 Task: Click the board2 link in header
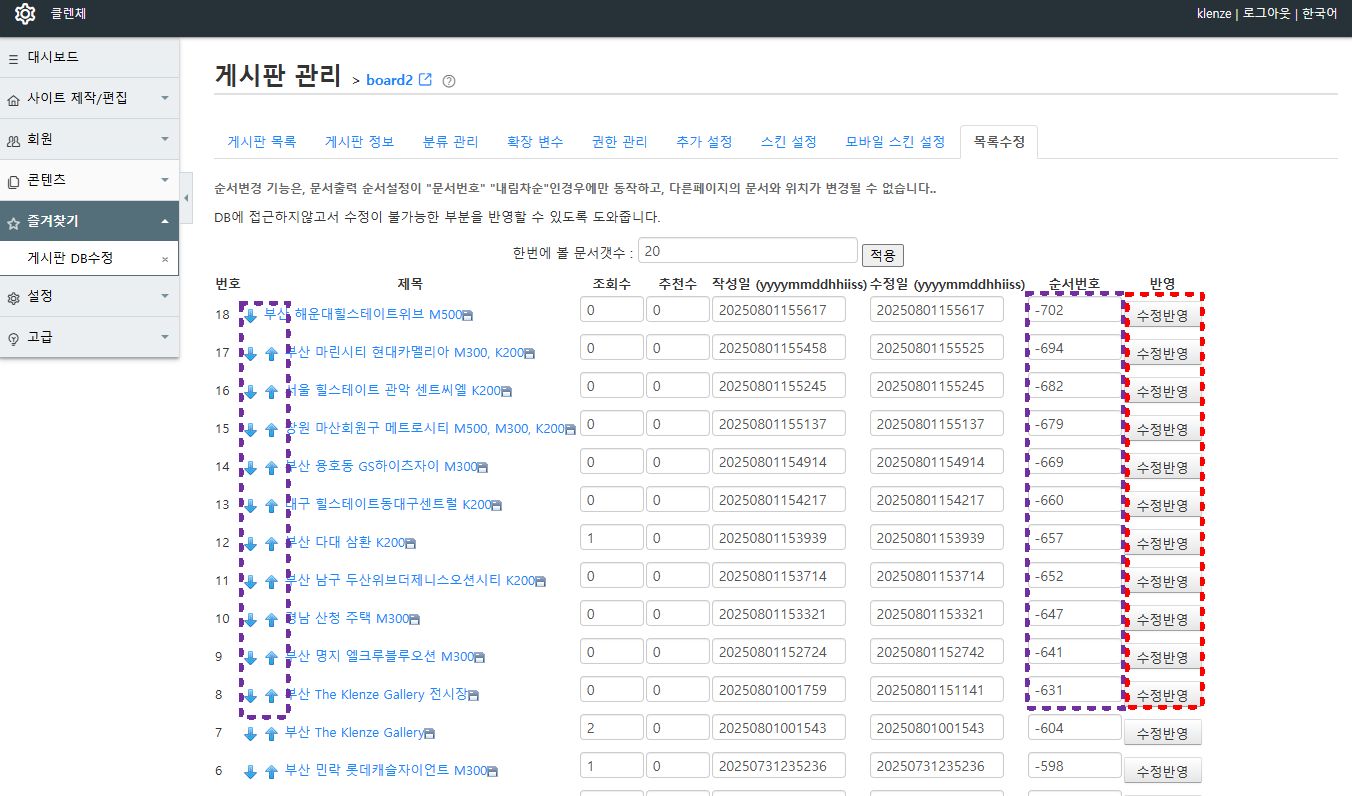coord(390,80)
